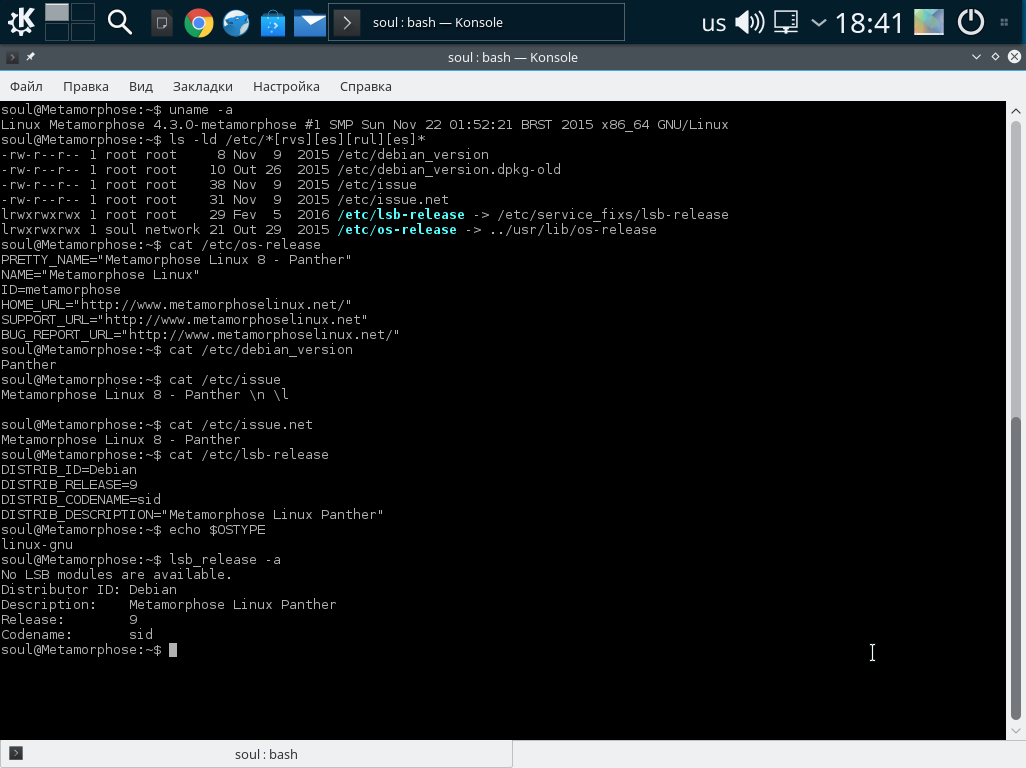Click the 'uname -a' command line
This screenshot has width=1026, height=768.
pyautogui.click(x=116, y=110)
